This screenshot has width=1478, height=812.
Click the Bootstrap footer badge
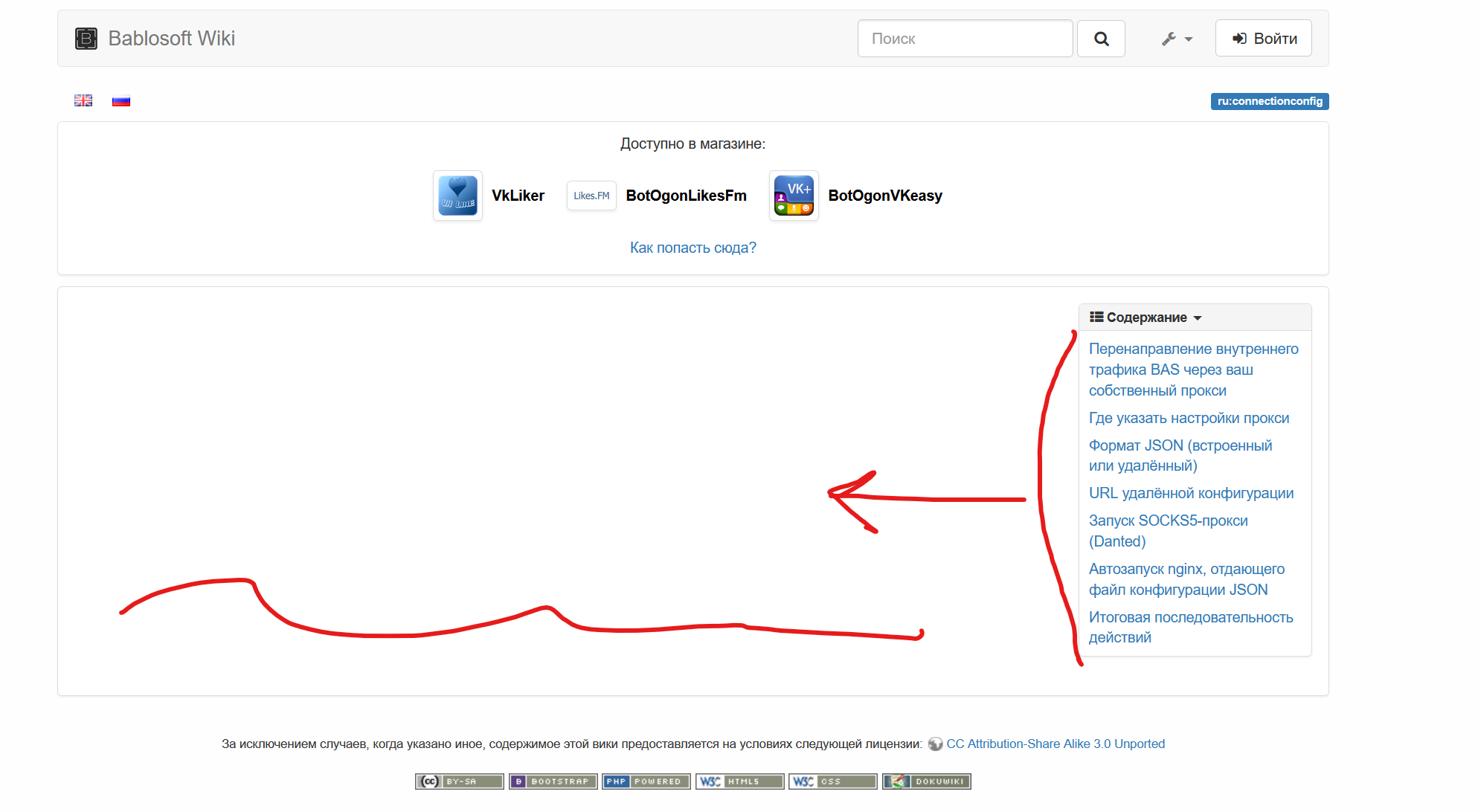[553, 782]
